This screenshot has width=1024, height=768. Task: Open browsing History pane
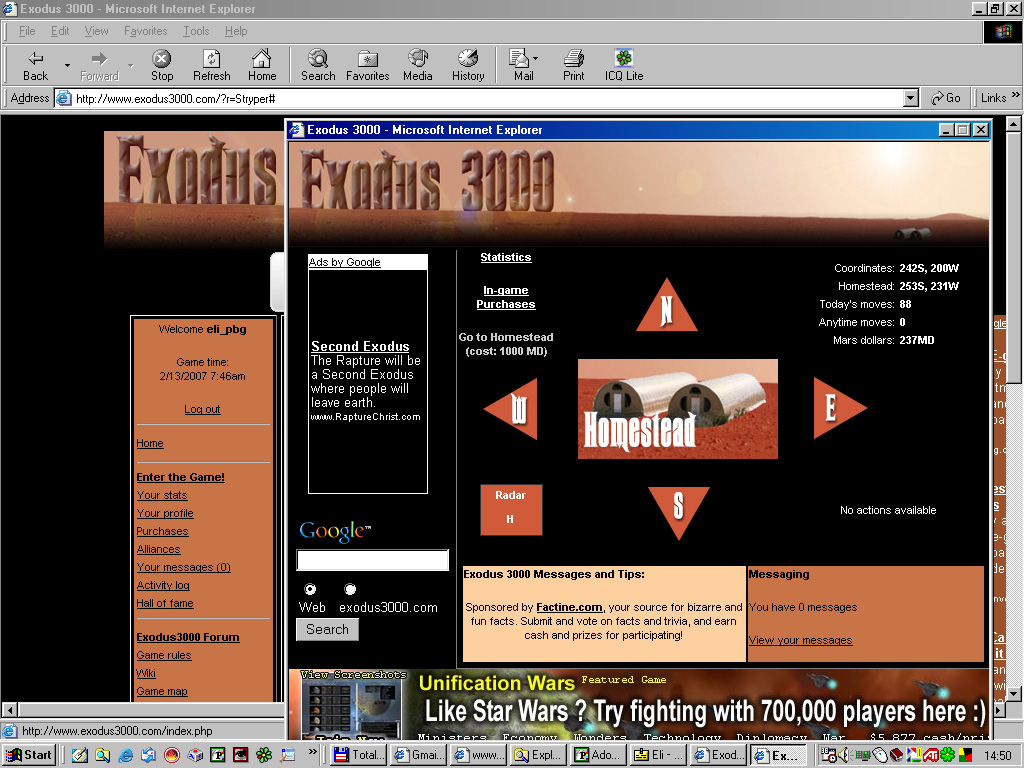[x=468, y=65]
